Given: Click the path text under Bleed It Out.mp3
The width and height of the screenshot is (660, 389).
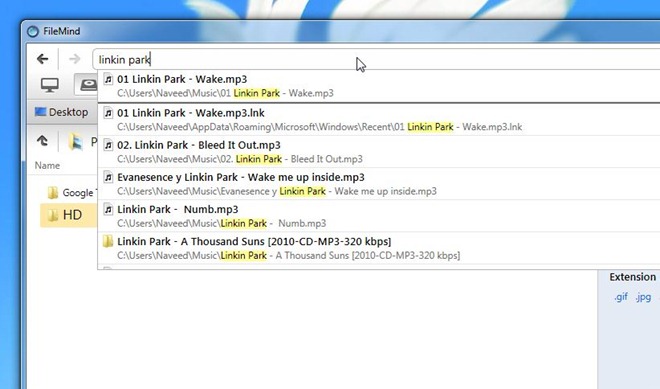Looking at the screenshot, I should click(240, 159).
